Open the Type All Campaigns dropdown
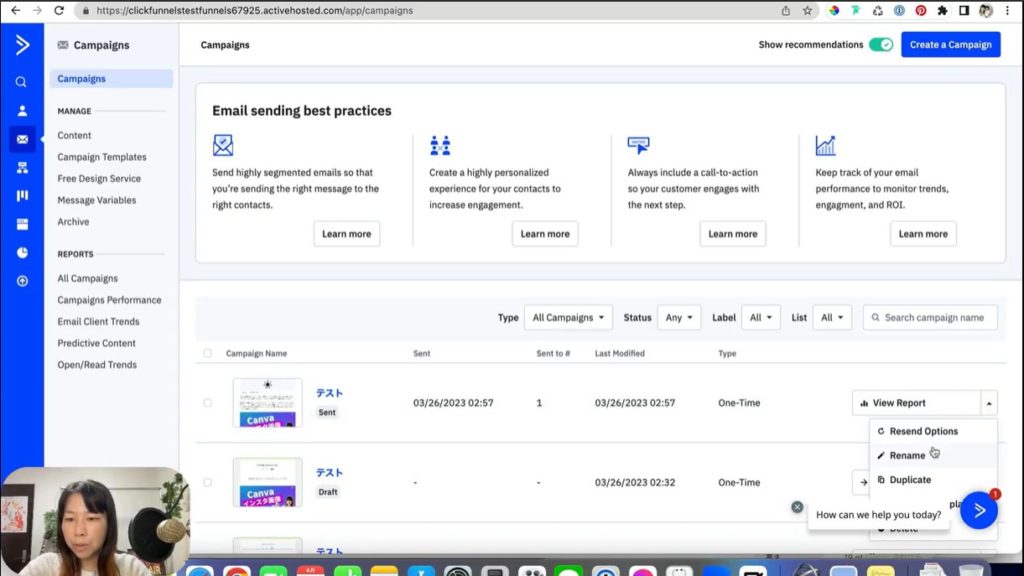The image size is (1024, 576). click(x=568, y=318)
